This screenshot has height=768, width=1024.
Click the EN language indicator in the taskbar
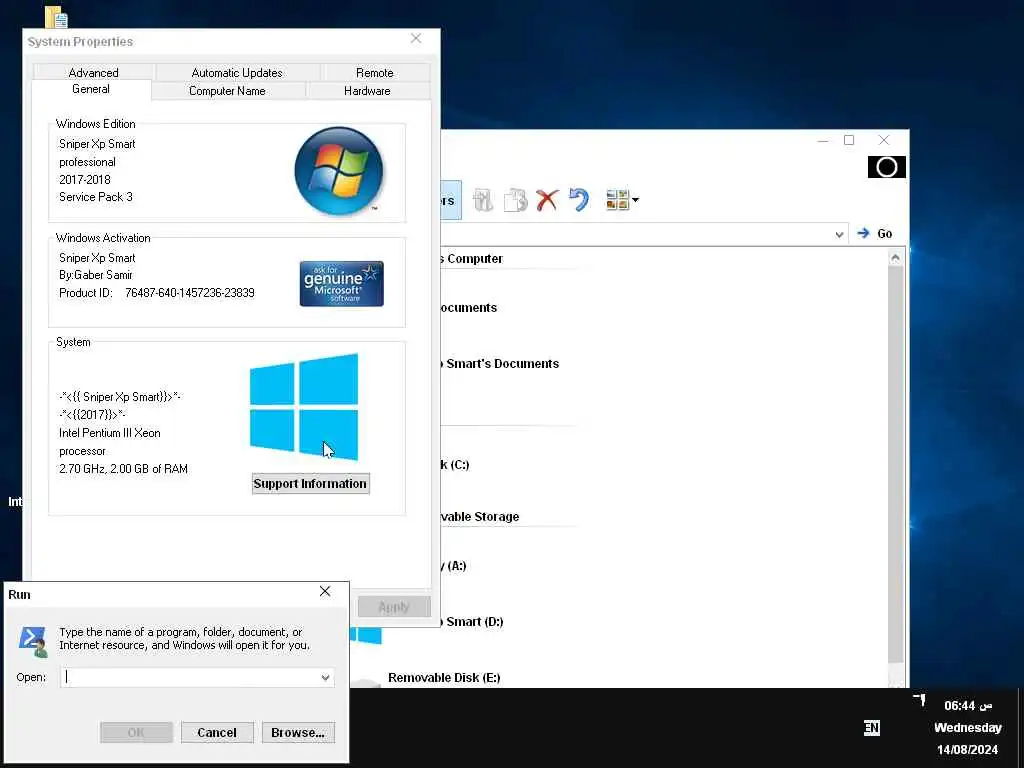tap(871, 728)
